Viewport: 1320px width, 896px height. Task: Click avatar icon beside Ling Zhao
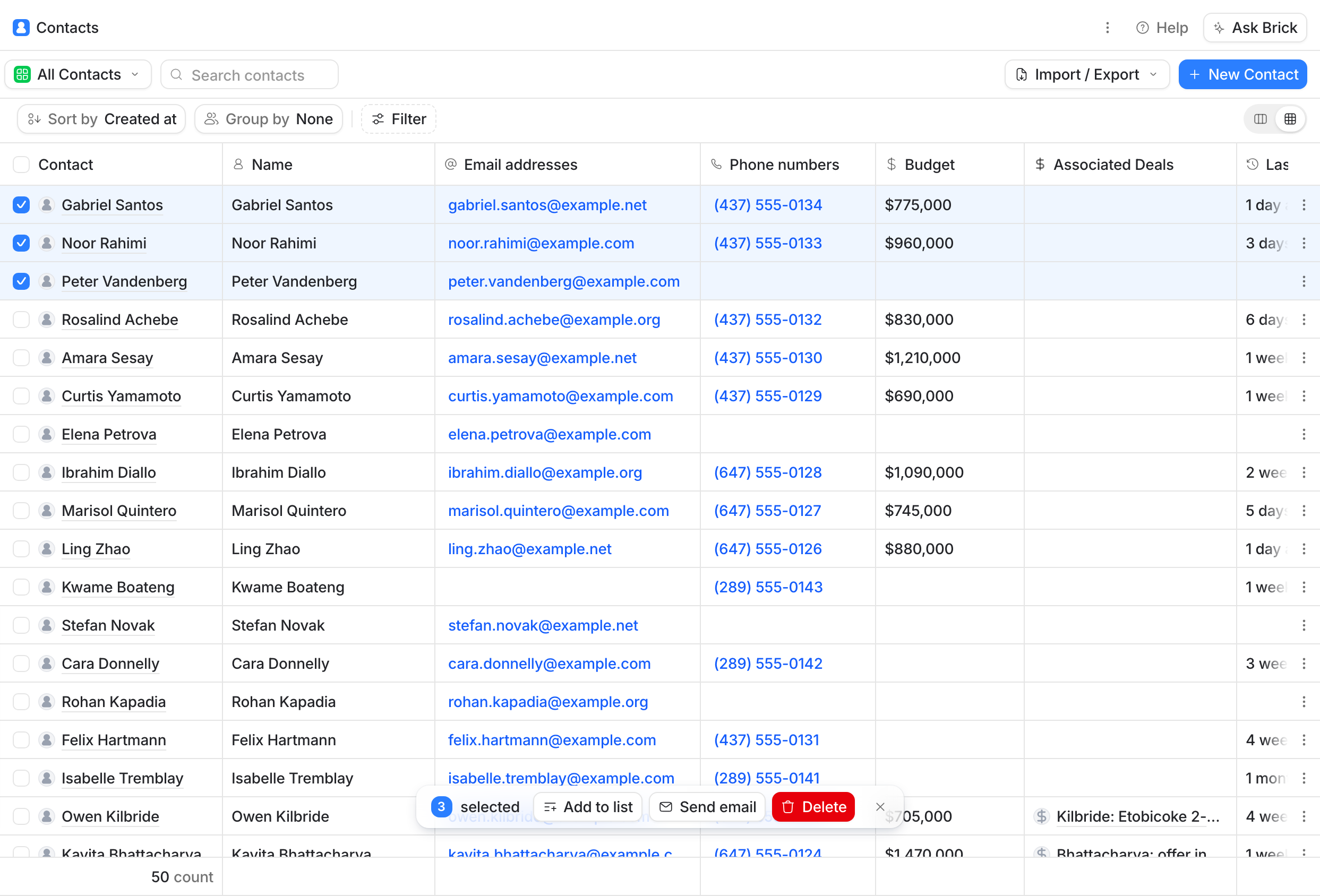[47, 549]
